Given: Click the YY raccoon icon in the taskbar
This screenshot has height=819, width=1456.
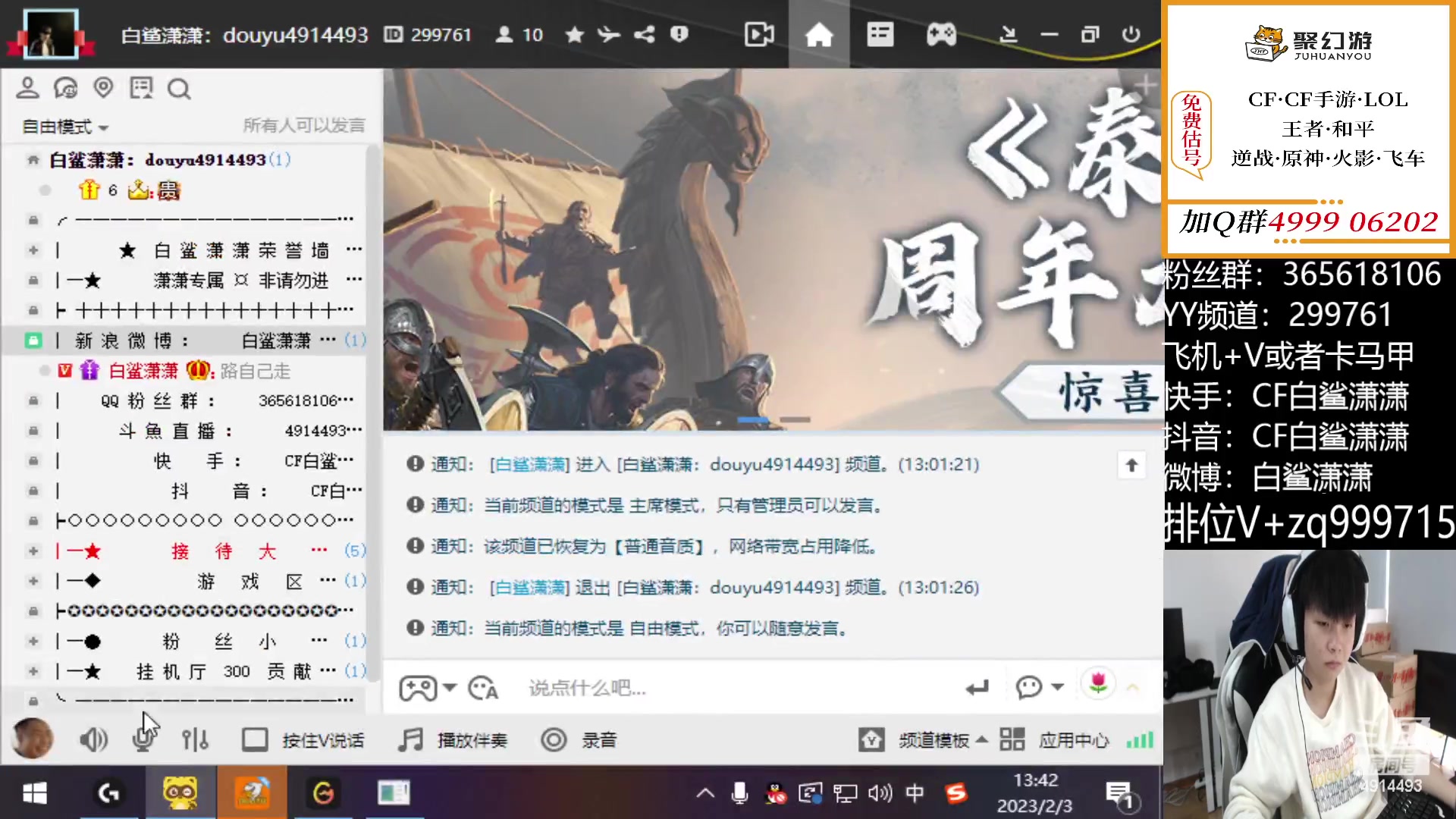Looking at the screenshot, I should pyautogui.click(x=180, y=793).
